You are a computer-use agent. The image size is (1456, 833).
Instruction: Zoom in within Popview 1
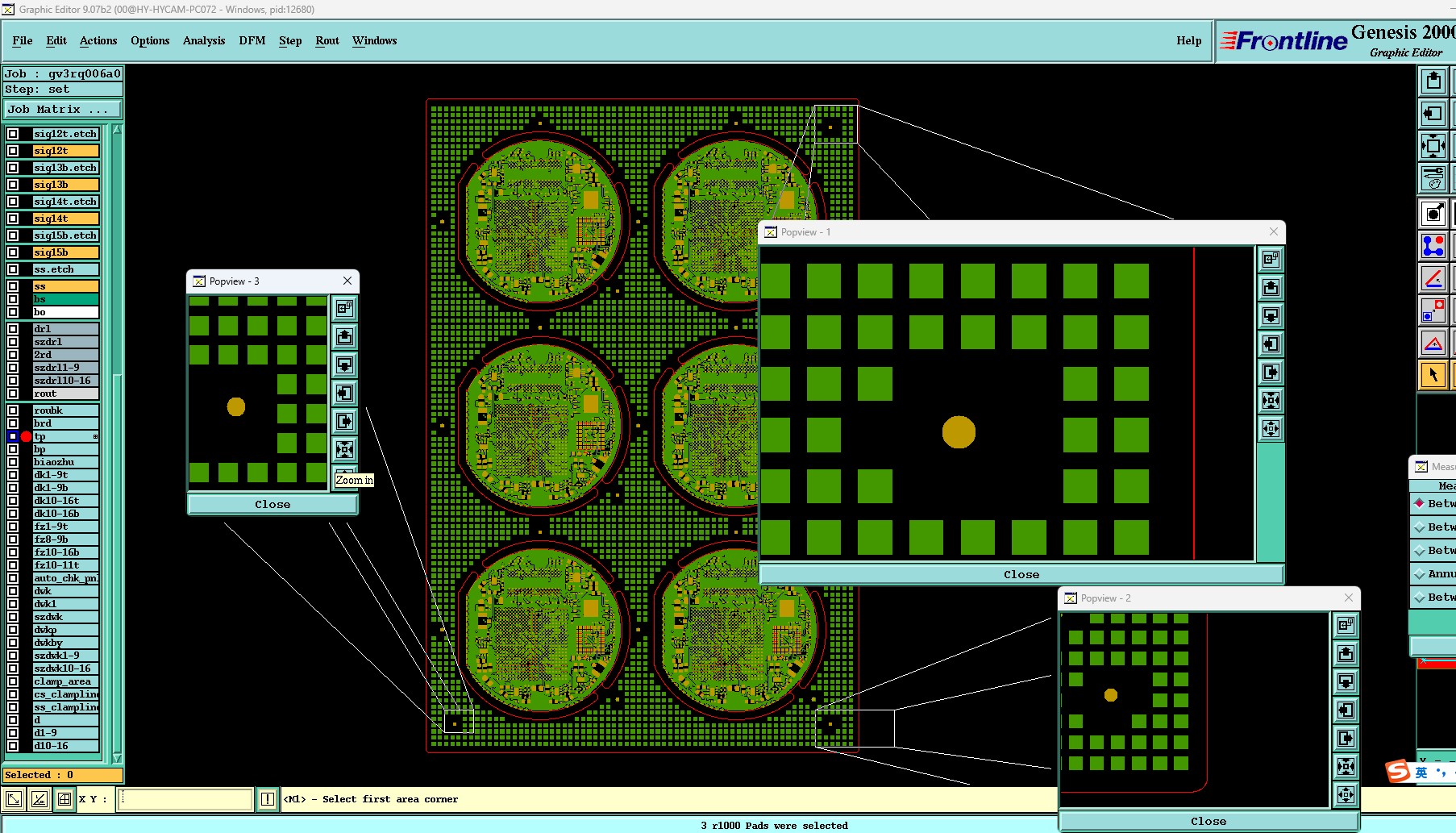(x=1271, y=401)
